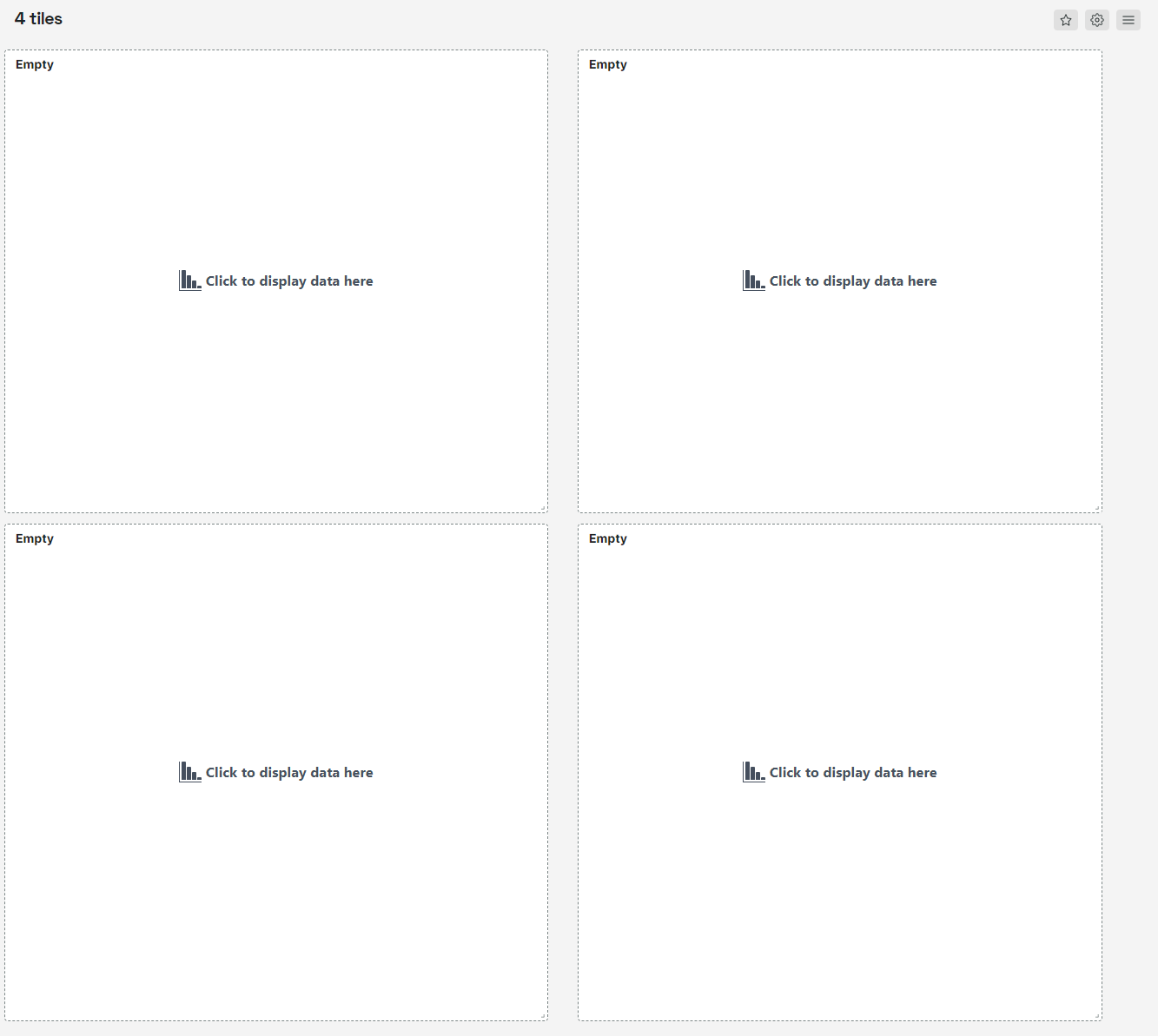Click the top-left tile's bar chart icon
Screen dimensions: 1158x1036
pyautogui.click(x=190, y=280)
